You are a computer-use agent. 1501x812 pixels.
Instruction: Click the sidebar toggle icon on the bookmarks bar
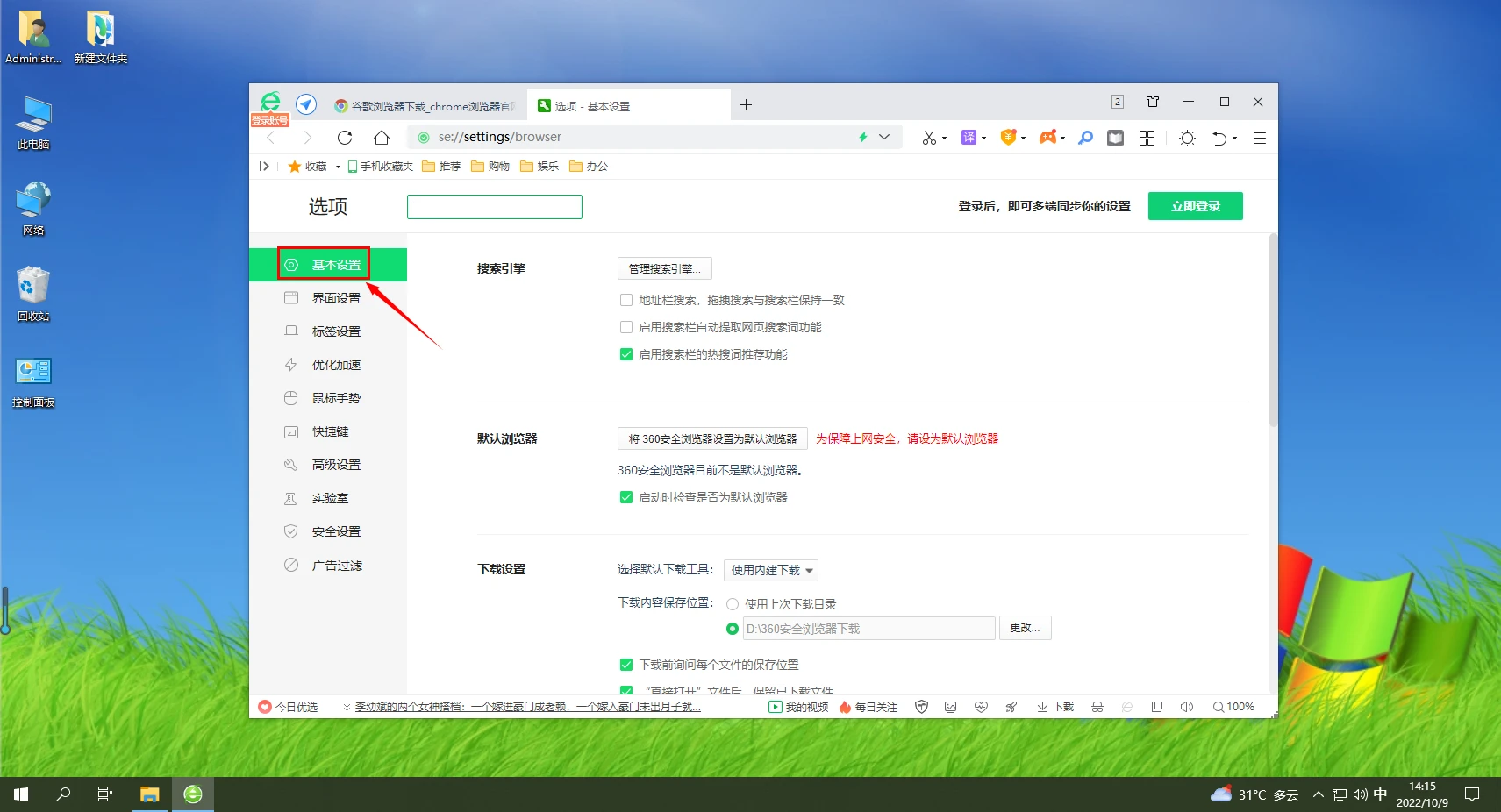pyautogui.click(x=264, y=166)
